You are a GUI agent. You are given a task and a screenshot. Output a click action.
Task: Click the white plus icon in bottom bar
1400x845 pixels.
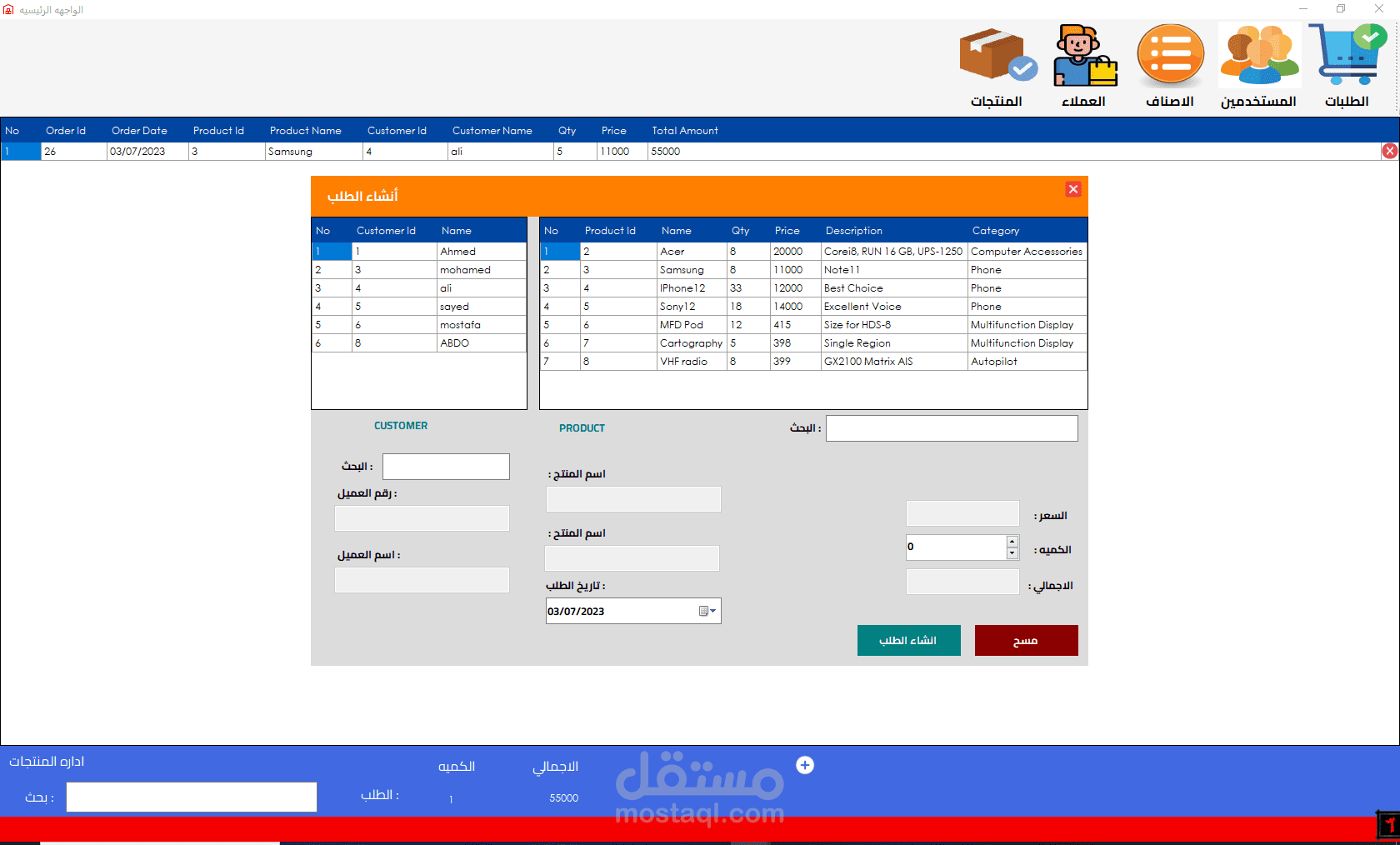tap(805, 765)
